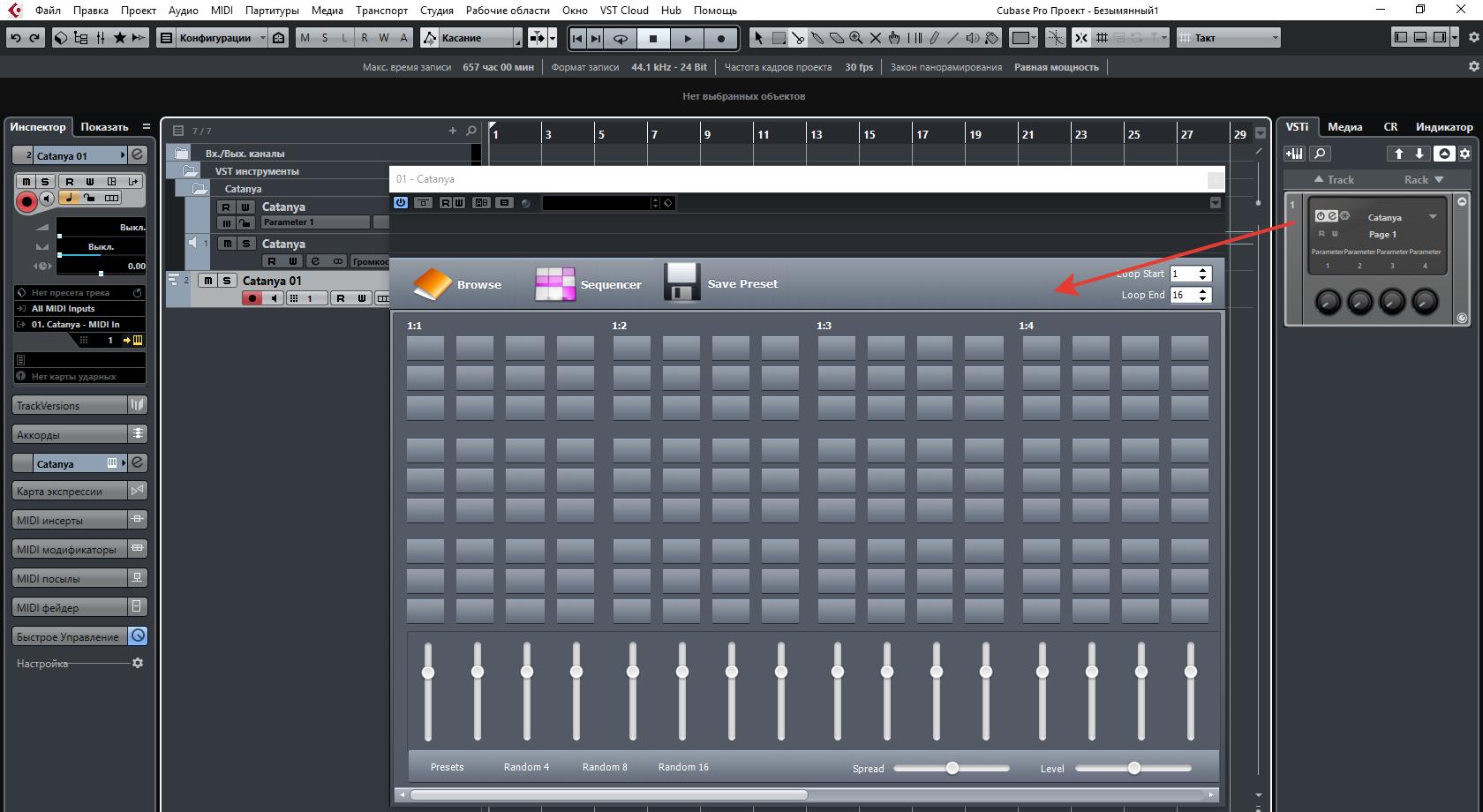Image resolution: width=1483 pixels, height=812 pixels.
Task: Select the Split scissors tool
Action: pos(798,38)
